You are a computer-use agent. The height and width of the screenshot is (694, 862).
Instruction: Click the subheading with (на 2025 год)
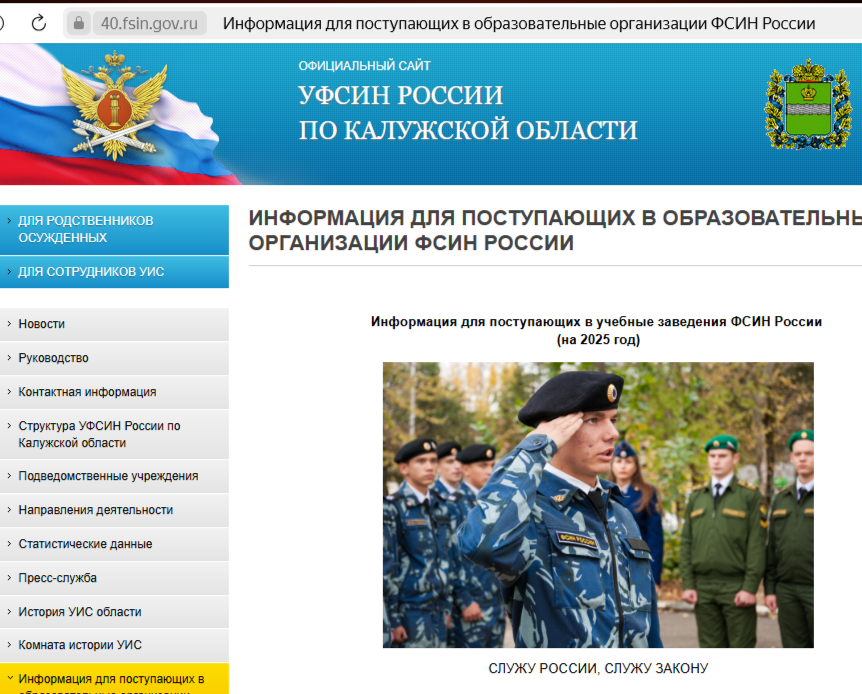[x=596, y=331]
